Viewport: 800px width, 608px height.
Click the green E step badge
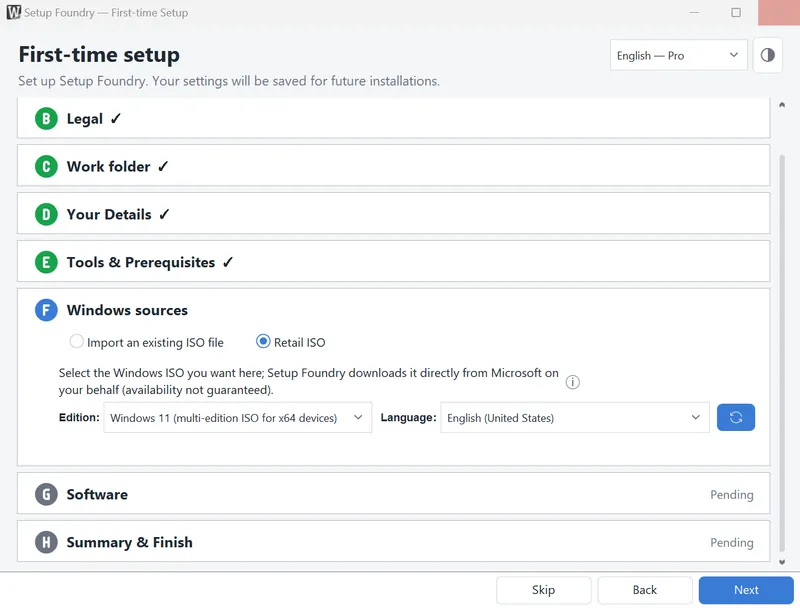pos(46,262)
